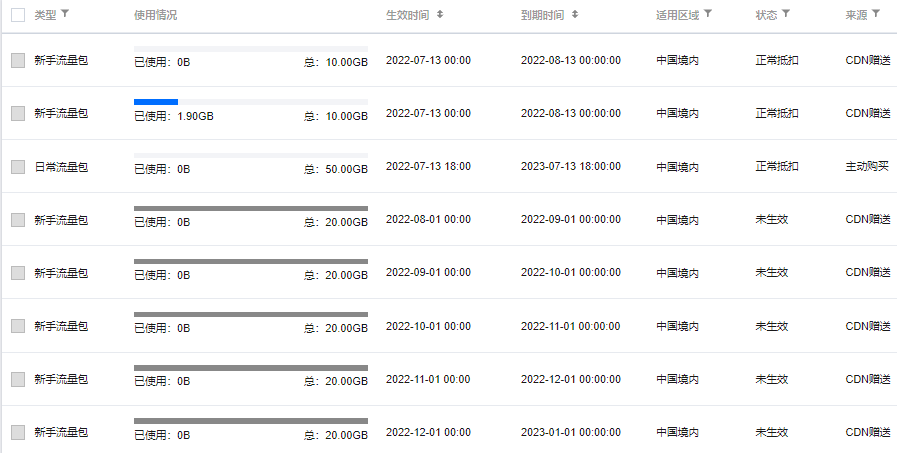Image resolution: width=897 pixels, height=453 pixels.
Task: Click the 主动购买 source cell
Action: click(x=867, y=167)
